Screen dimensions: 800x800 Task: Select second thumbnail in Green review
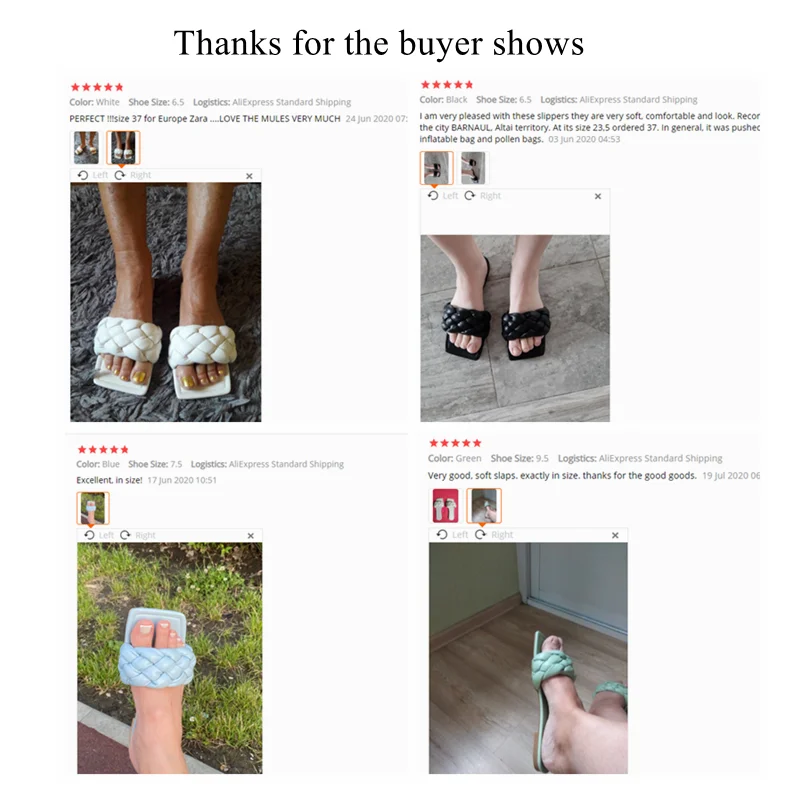tap(484, 506)
